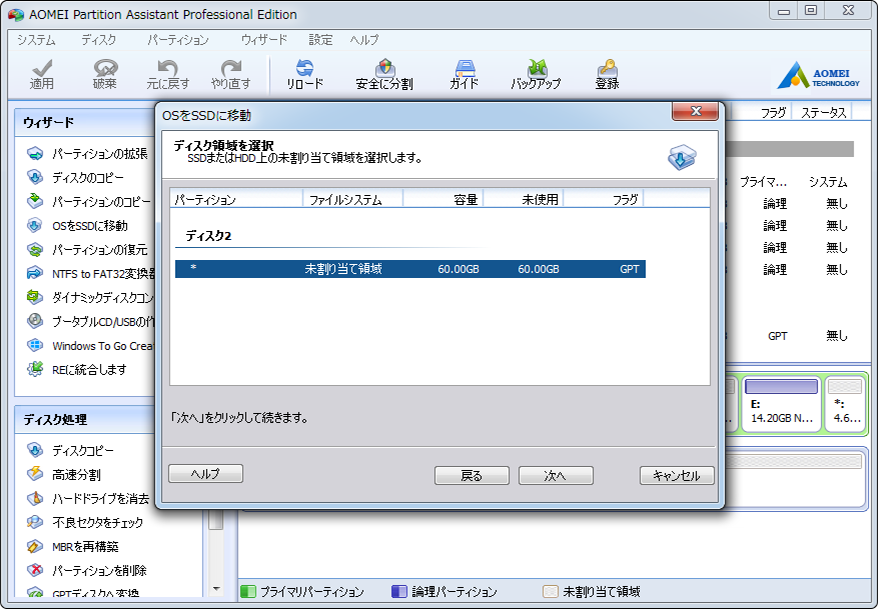Click the 破棄 (Discard) toolbar icon
This screenshot has height=609, width=878.
point(105,68)
